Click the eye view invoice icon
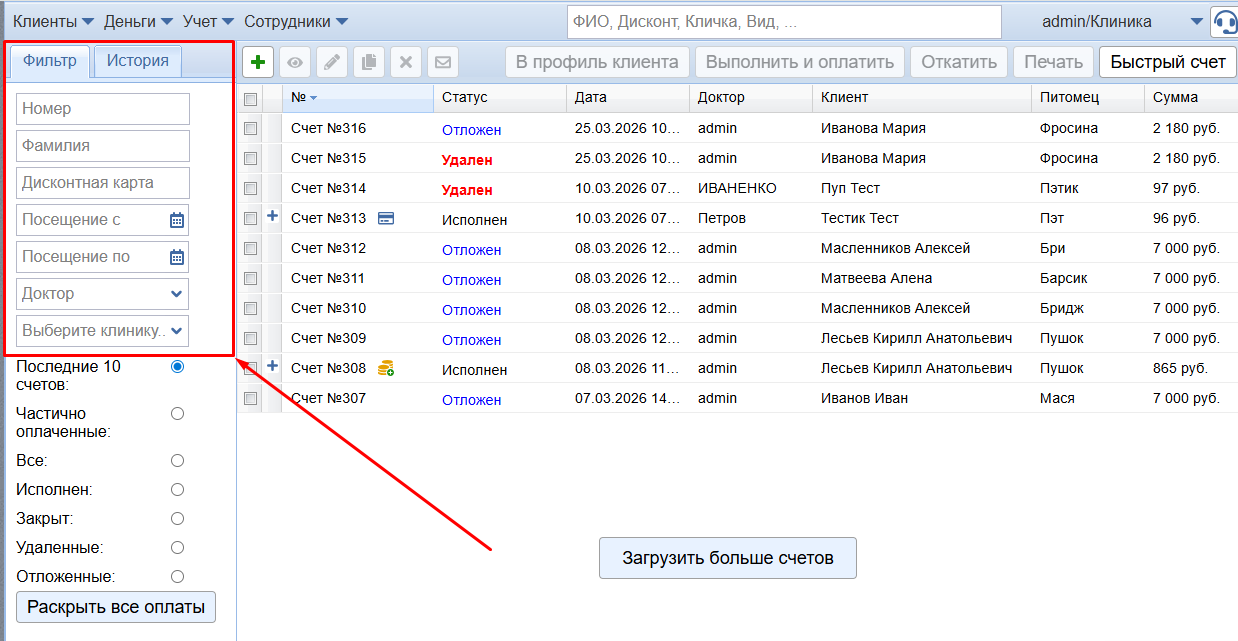The image size is (1238, 641). [295, 62]
